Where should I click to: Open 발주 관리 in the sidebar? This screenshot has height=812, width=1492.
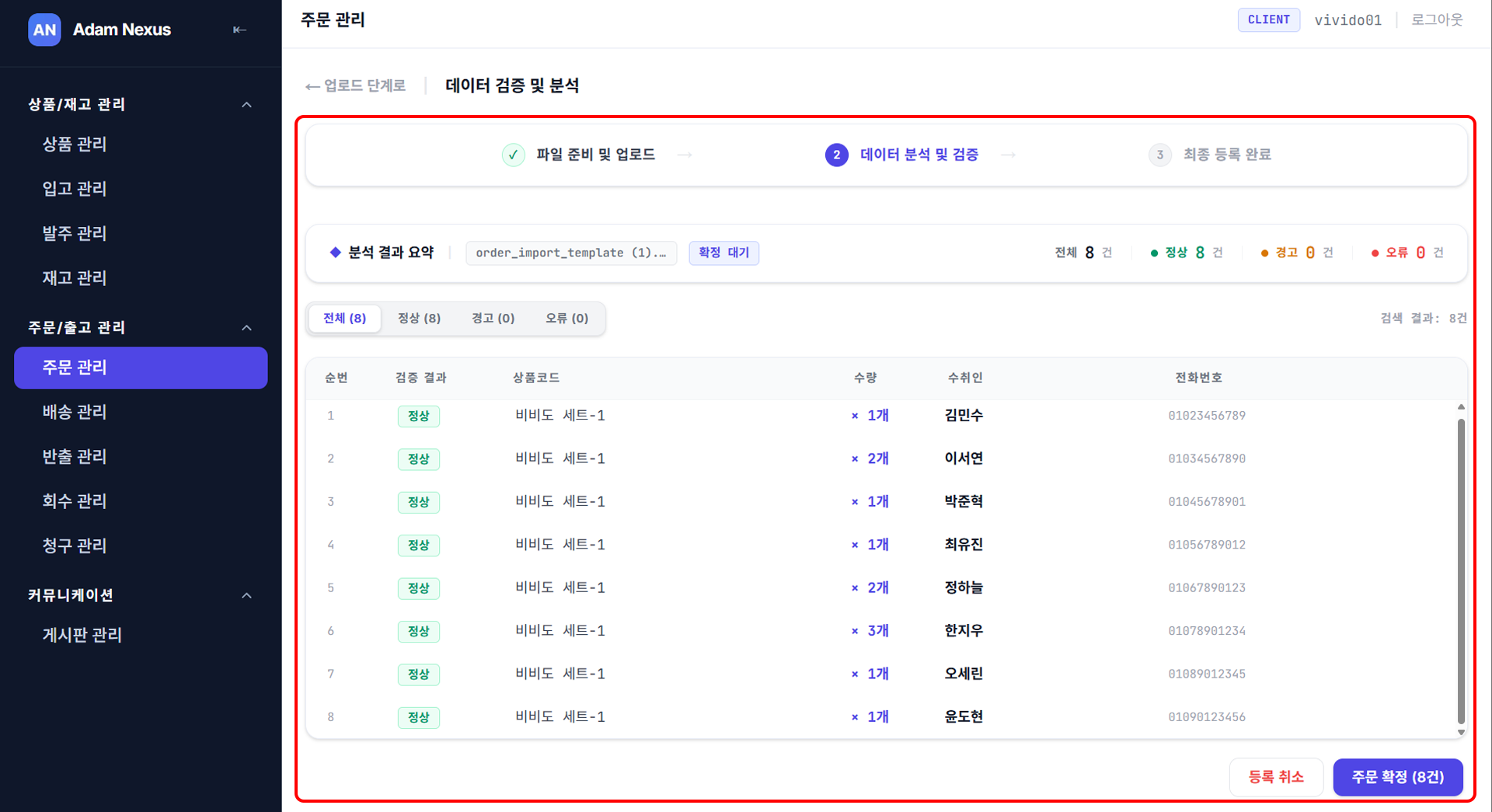pyautogui.click(x=141, y=233)
